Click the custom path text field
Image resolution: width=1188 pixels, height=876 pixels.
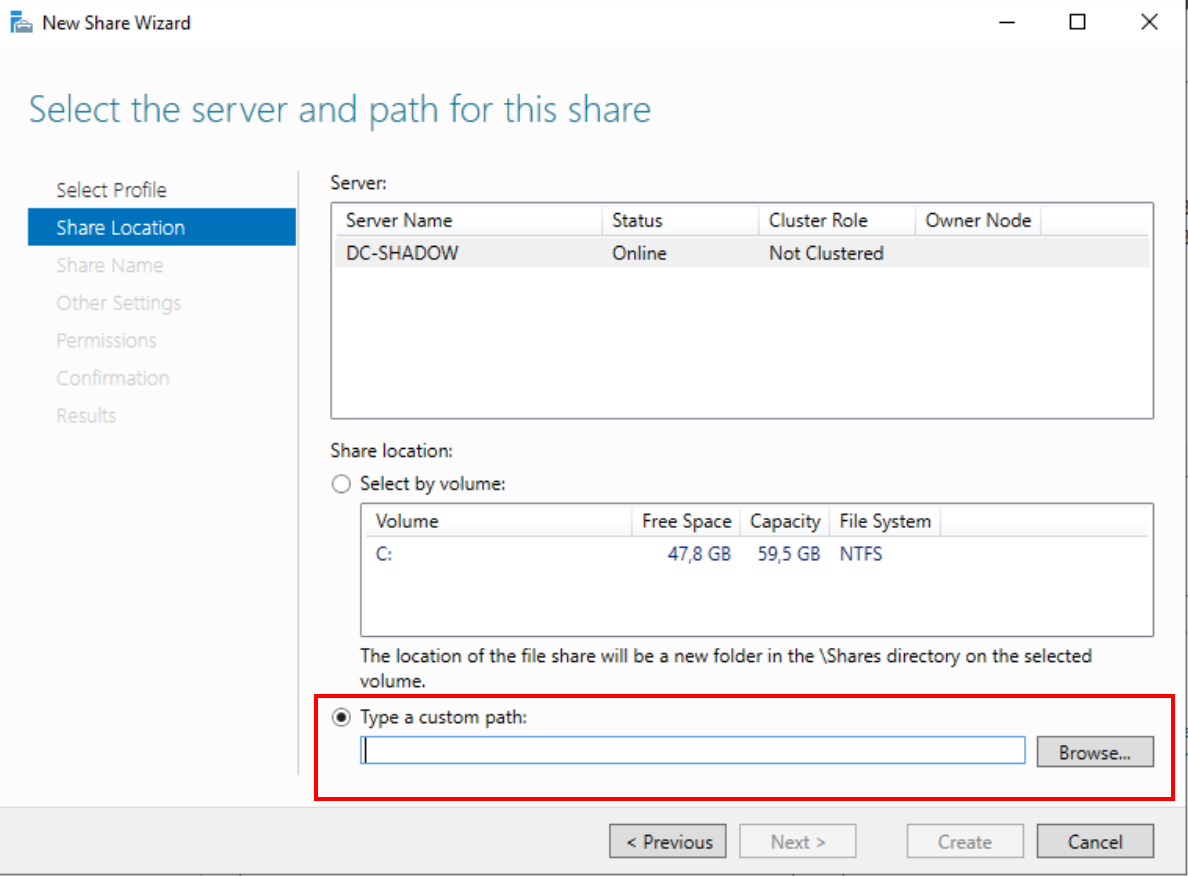pos(693,751)
